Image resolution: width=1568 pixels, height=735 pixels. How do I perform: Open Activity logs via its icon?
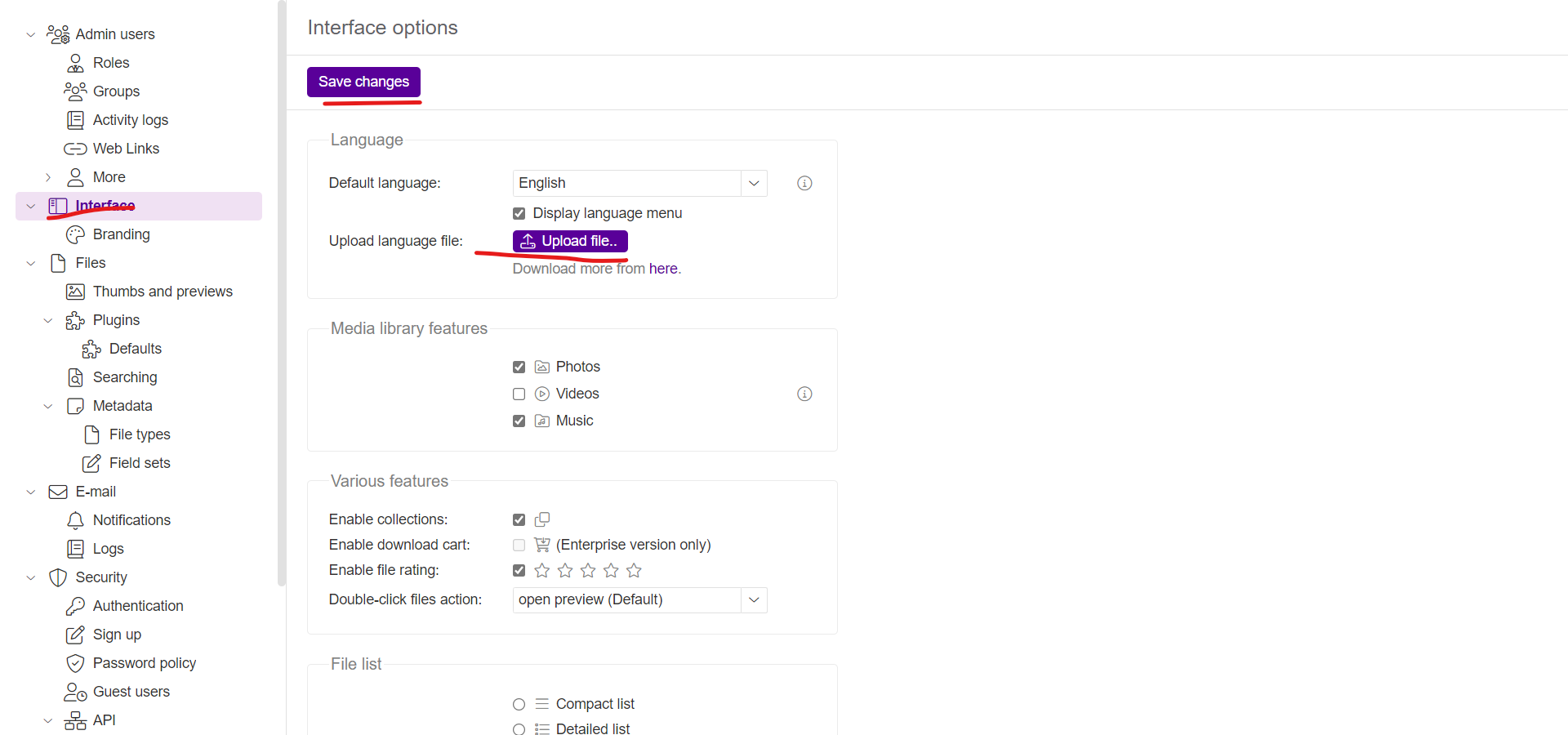coord(75,120)
